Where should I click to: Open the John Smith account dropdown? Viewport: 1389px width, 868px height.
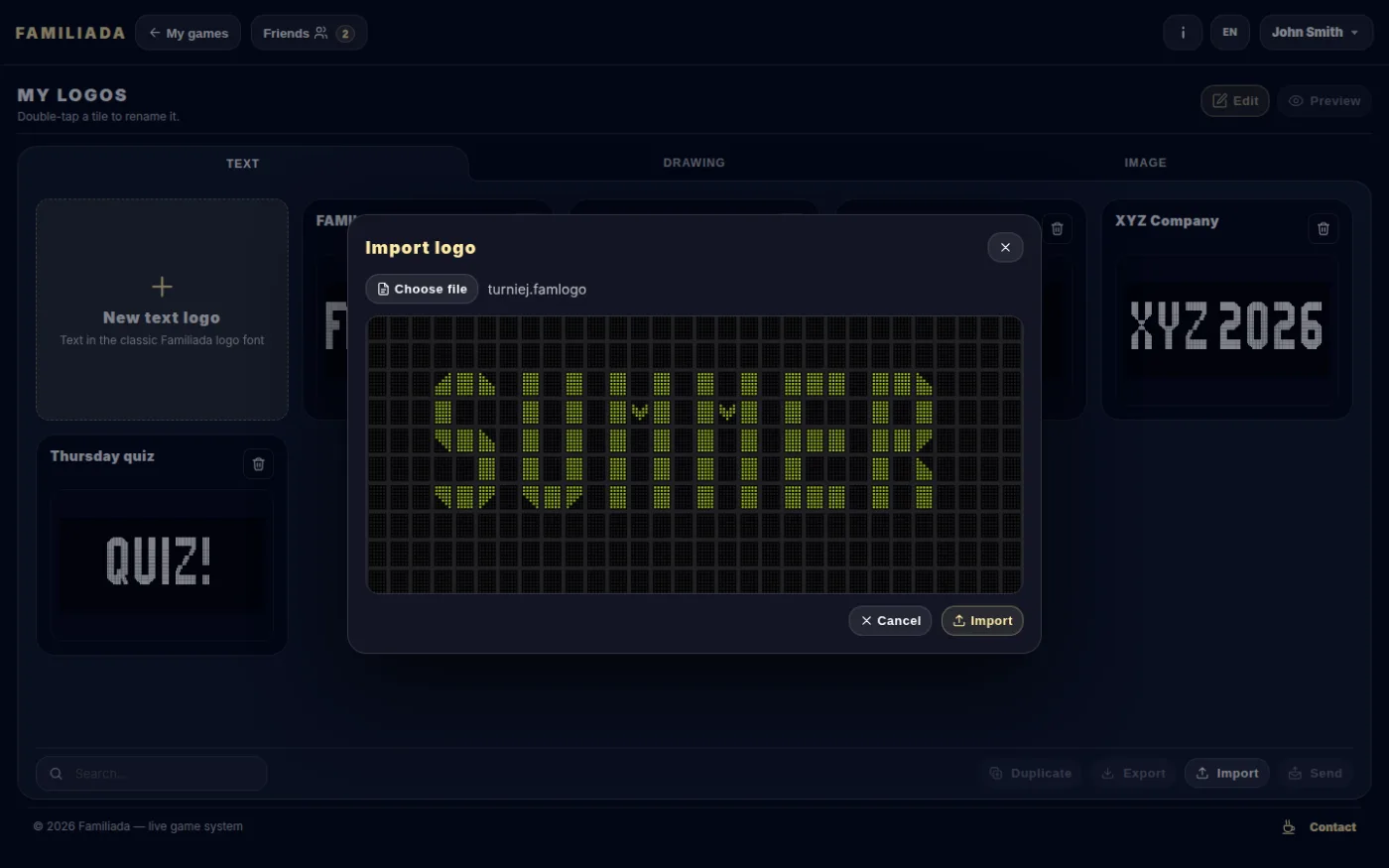[x=1316, y=33]
